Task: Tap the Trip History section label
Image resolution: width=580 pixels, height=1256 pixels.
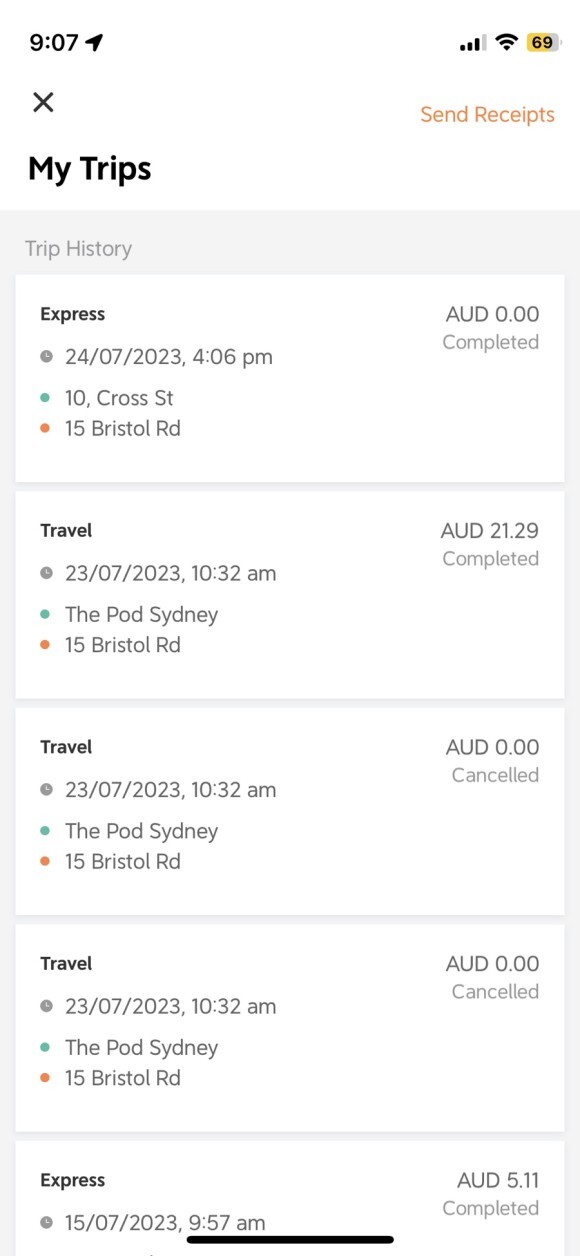Action: click(78, 249)
